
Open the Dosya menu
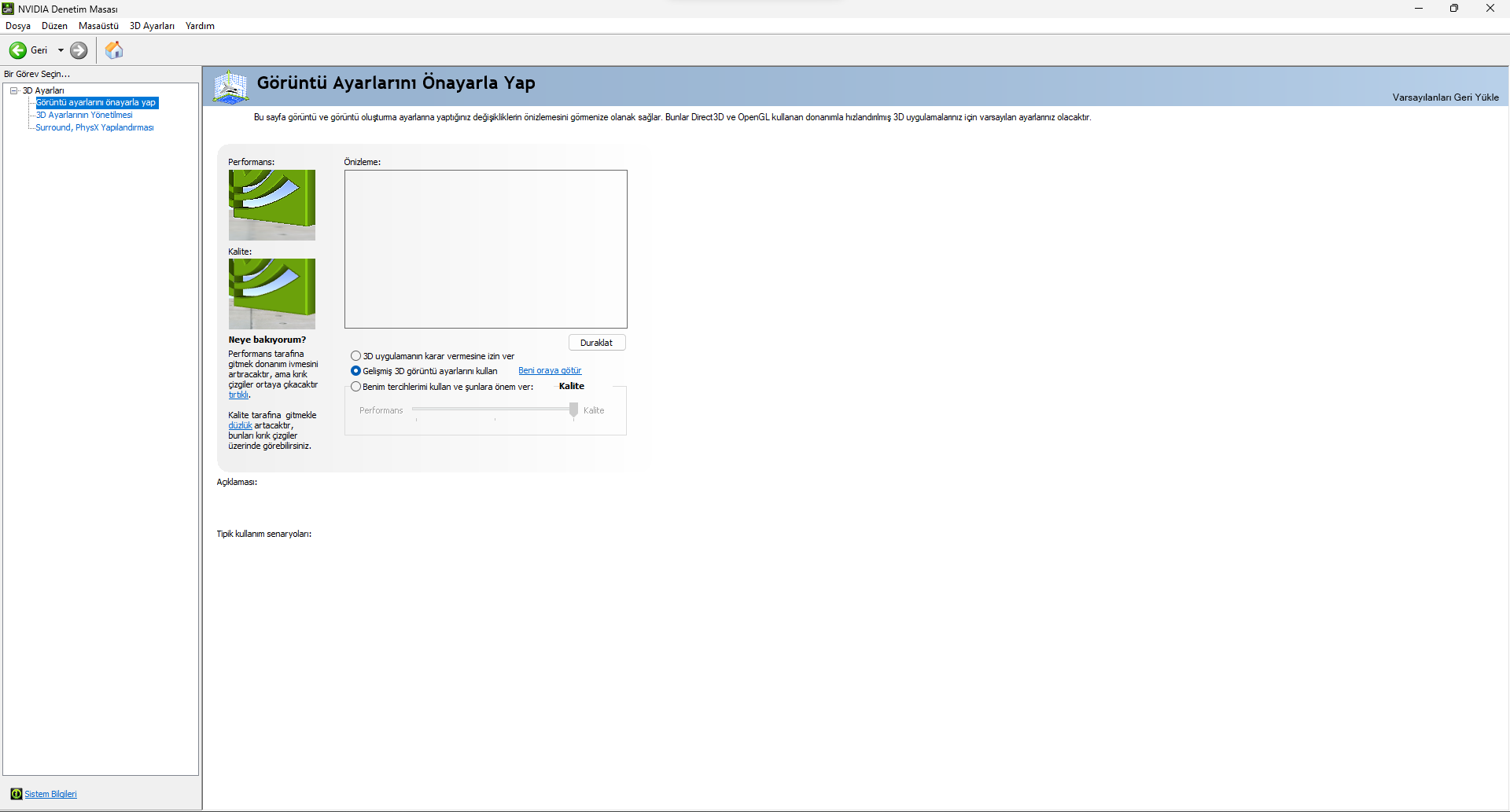pos(18,26)
